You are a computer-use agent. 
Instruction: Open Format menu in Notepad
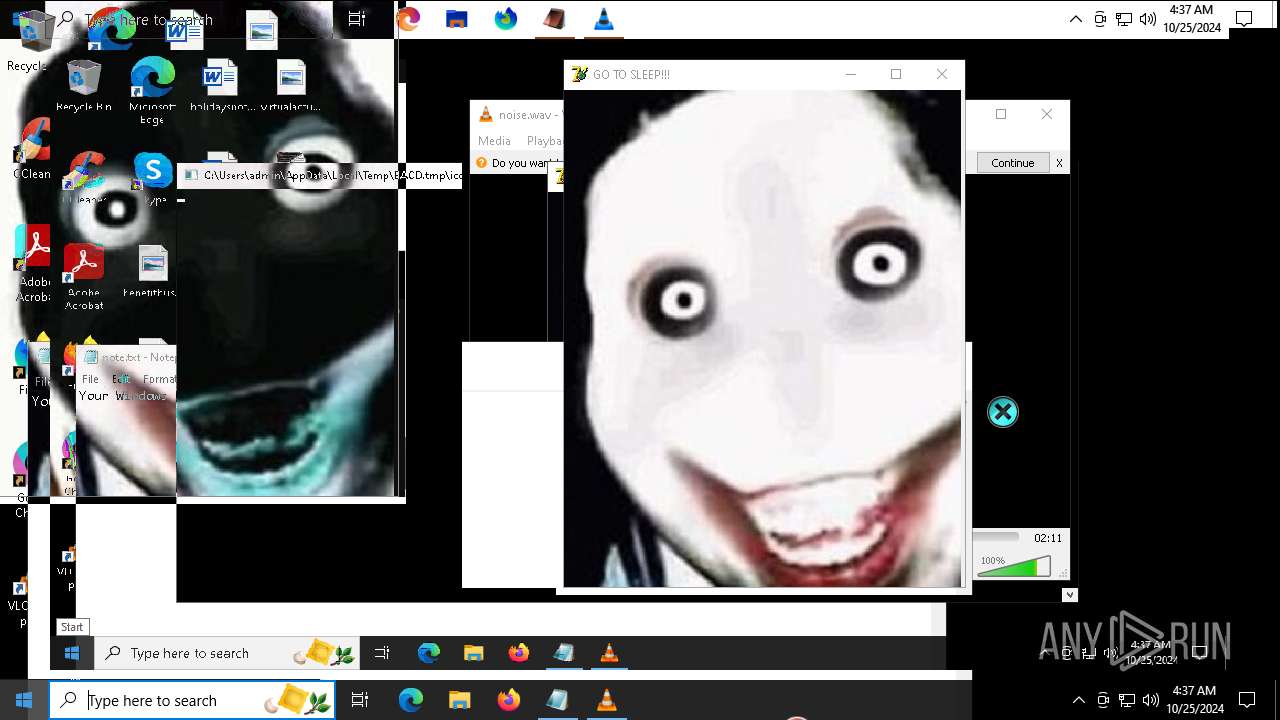pyautogui.click(x=159, y=379)
